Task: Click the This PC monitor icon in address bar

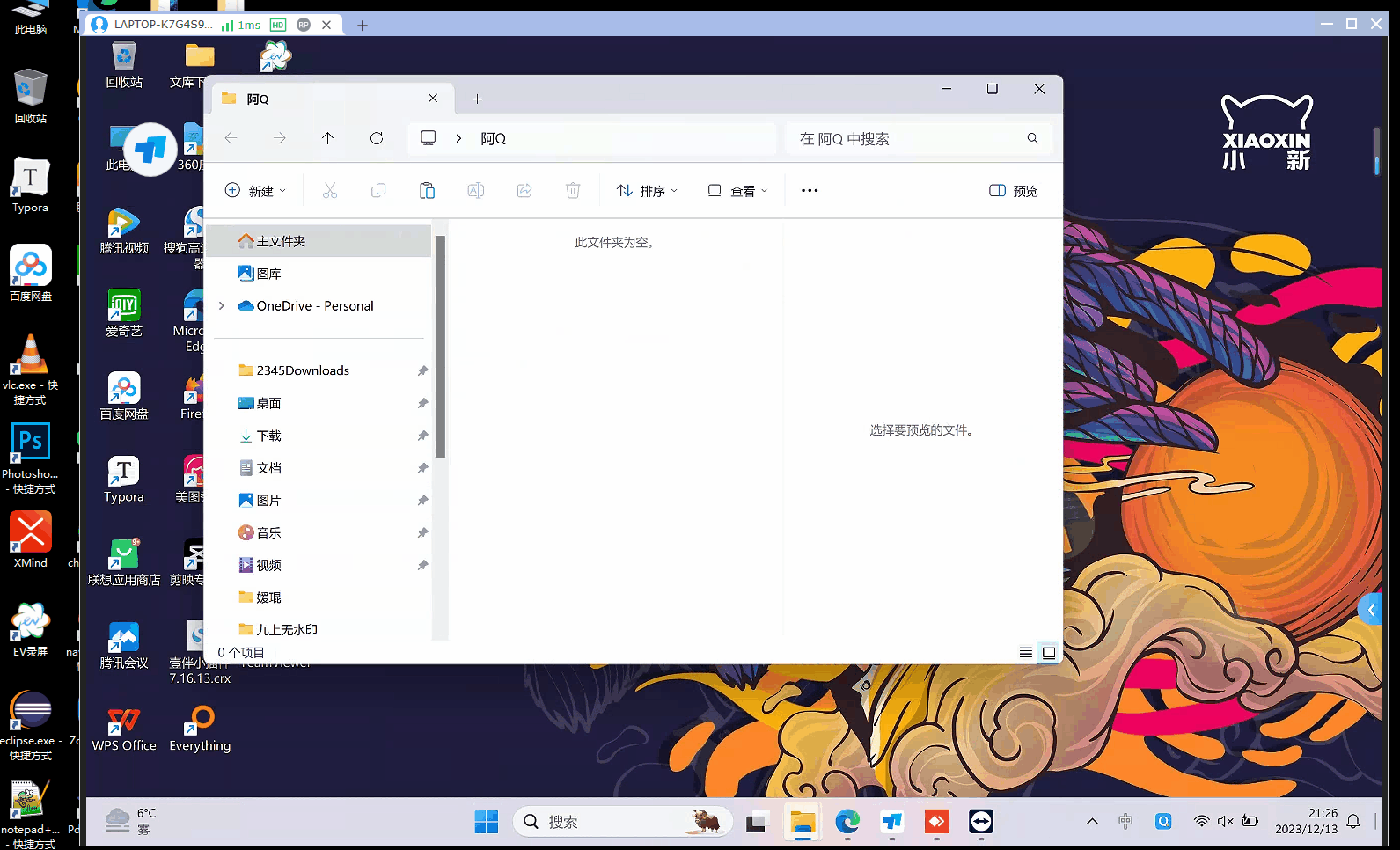Action: click(x=429, y=138)
